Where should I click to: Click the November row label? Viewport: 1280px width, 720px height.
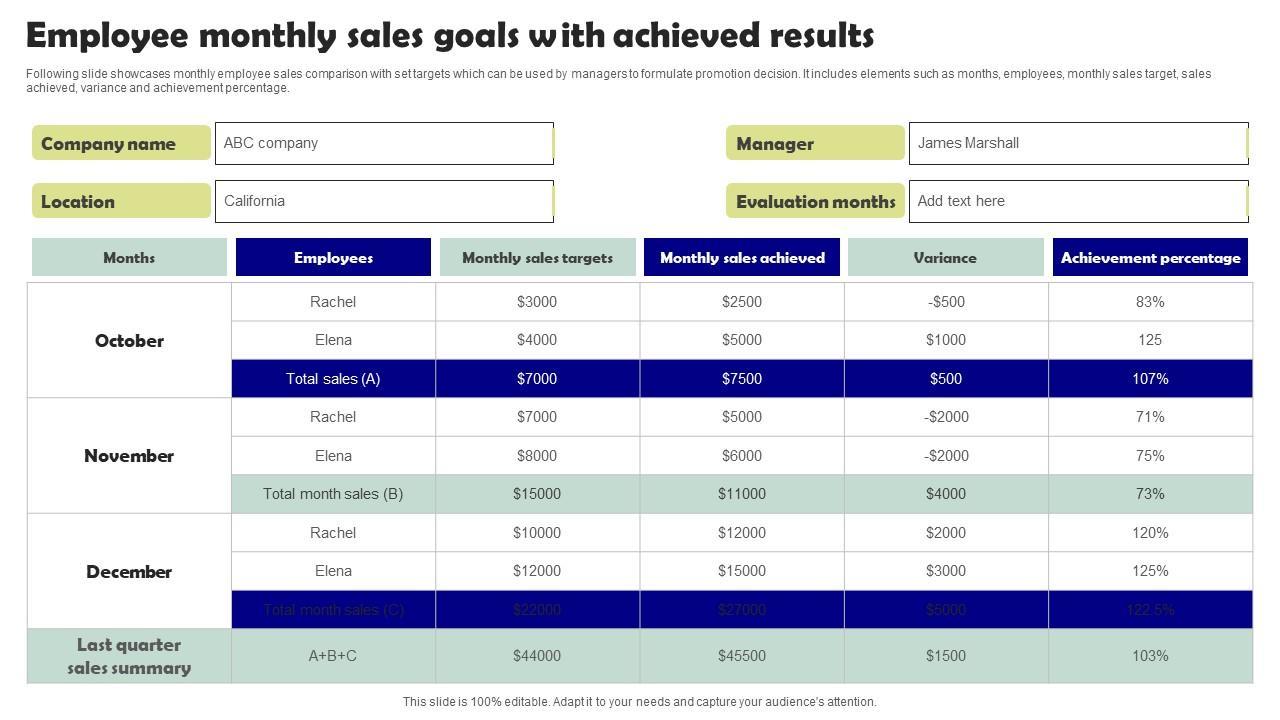tap(129, 455)
